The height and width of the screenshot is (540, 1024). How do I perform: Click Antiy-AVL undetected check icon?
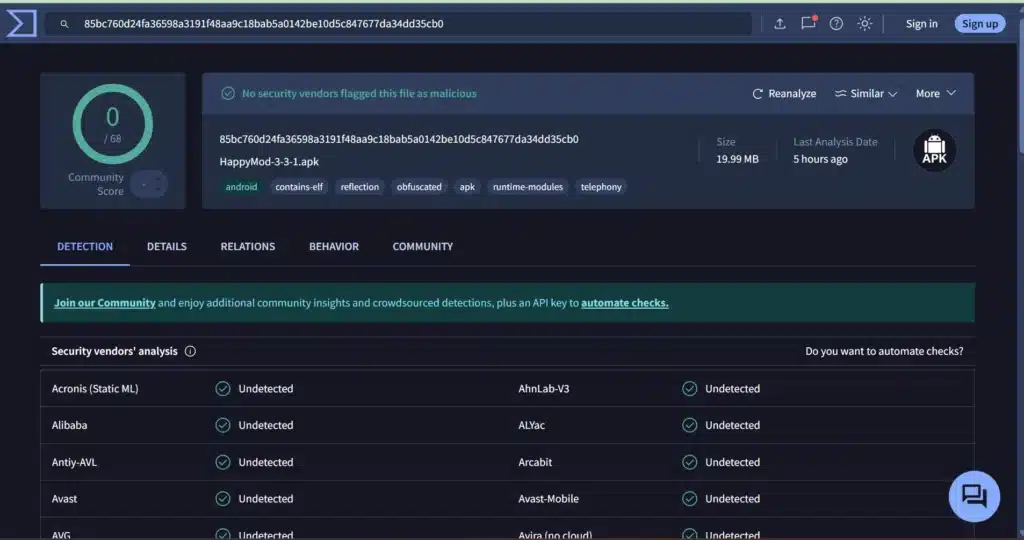coord(223,462)
